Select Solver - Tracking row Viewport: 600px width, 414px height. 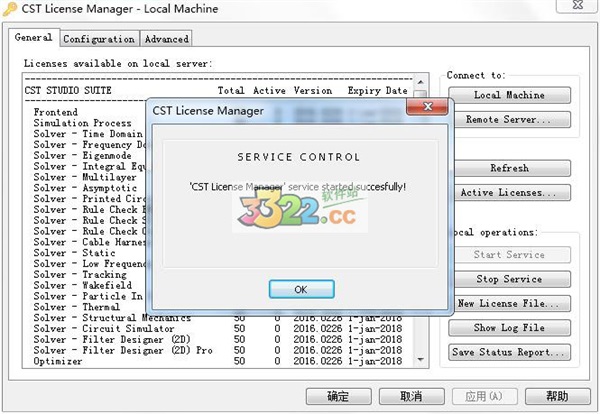pyautogui.click(x=80, y=274)
